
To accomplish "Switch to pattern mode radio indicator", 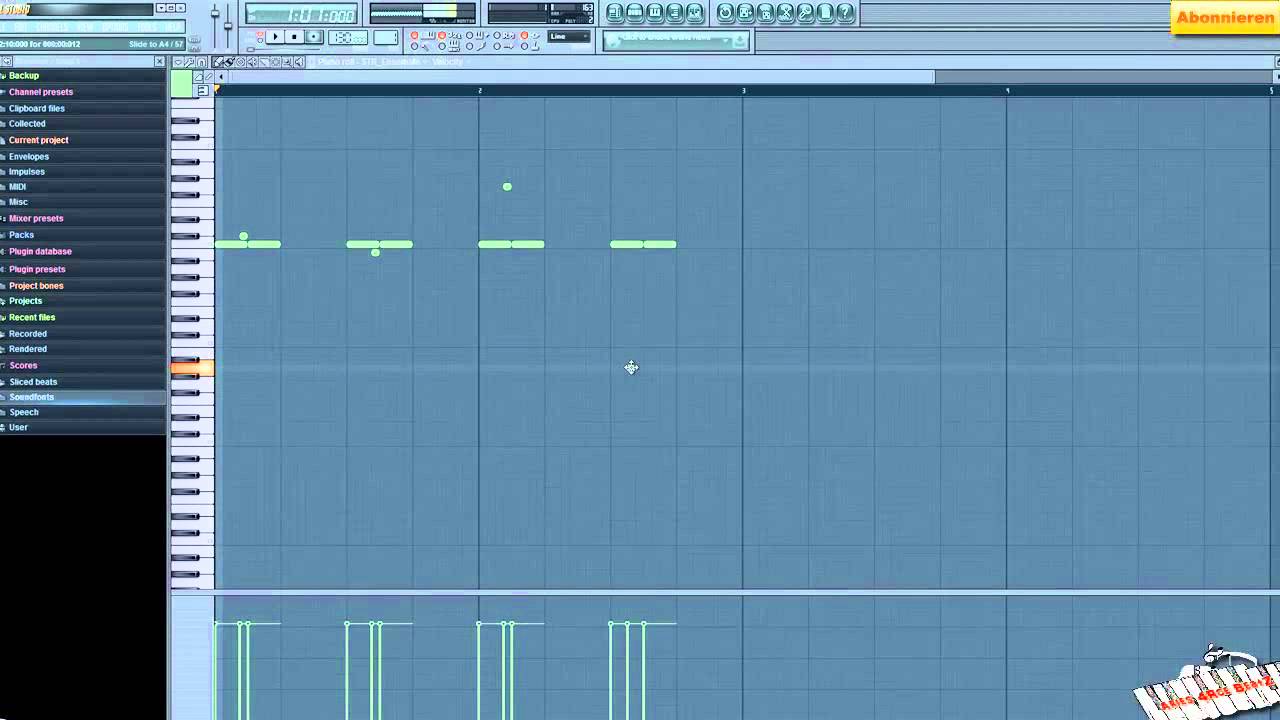I will coord(260,33).
